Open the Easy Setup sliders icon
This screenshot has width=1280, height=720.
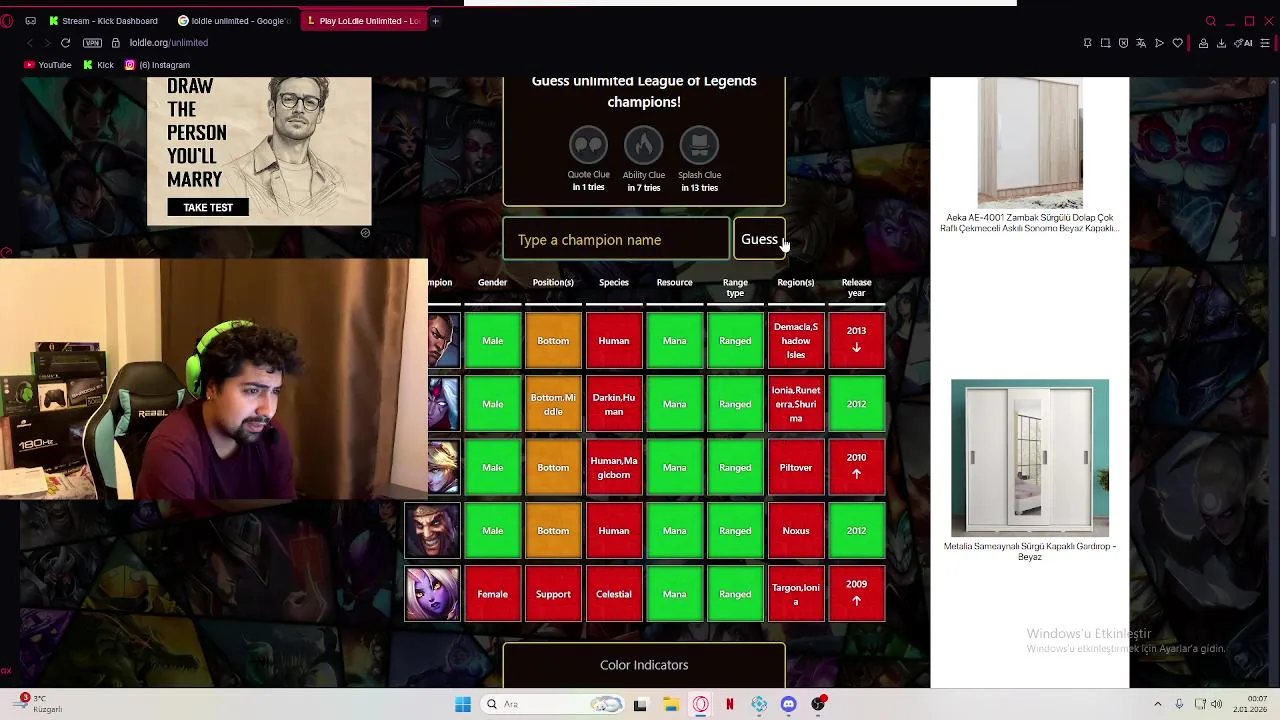tap(1265, 43)
